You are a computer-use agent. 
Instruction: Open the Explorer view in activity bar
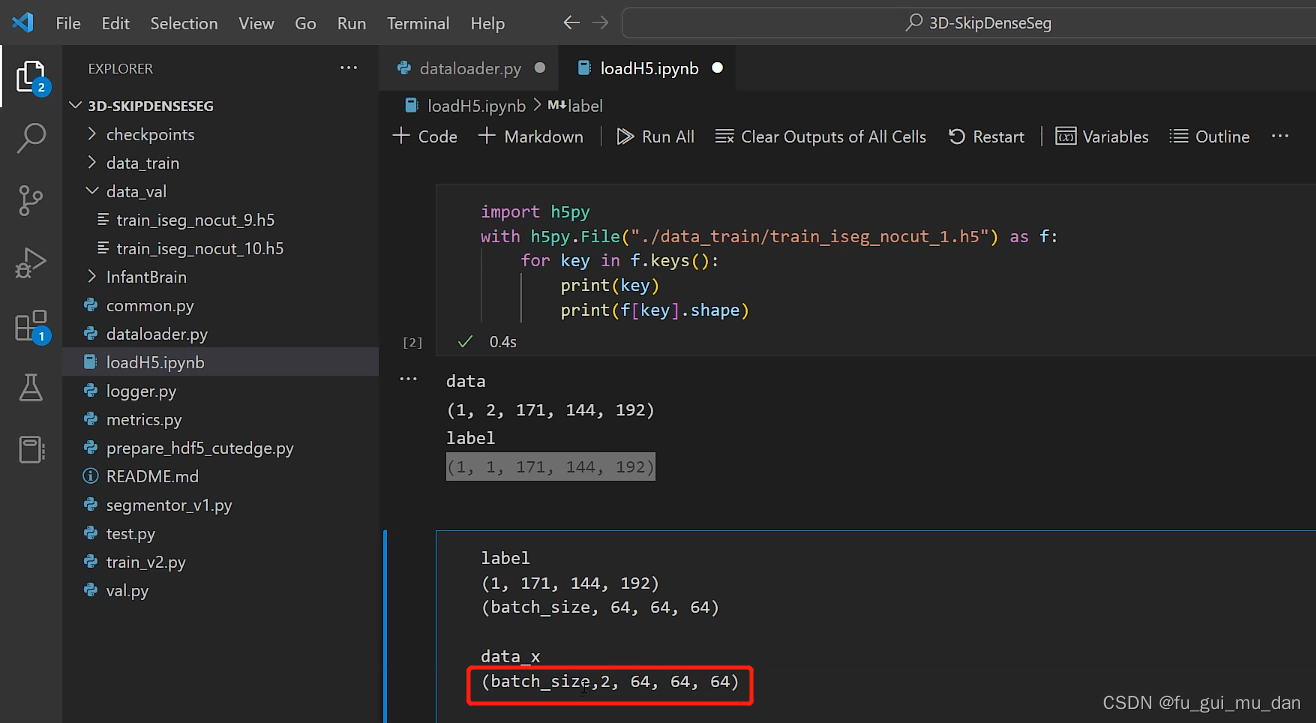pyautogui.click(x=31, y=77)
